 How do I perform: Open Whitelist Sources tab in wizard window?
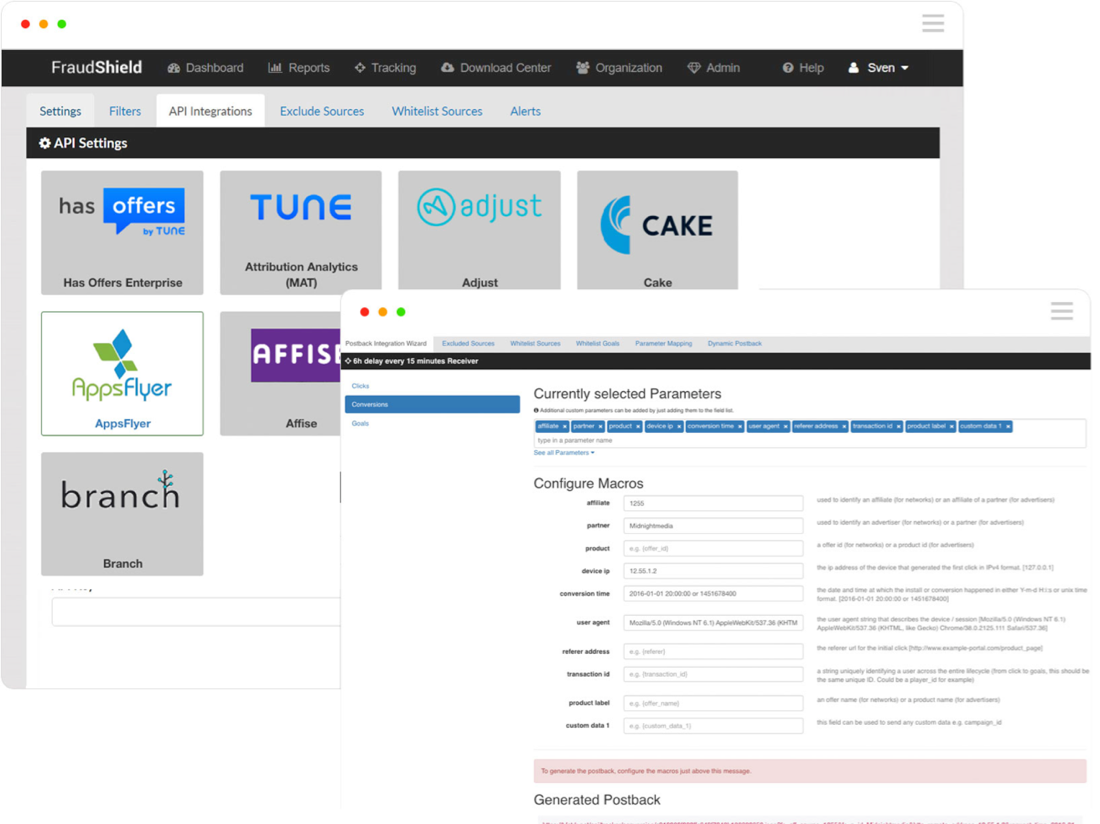535,344
